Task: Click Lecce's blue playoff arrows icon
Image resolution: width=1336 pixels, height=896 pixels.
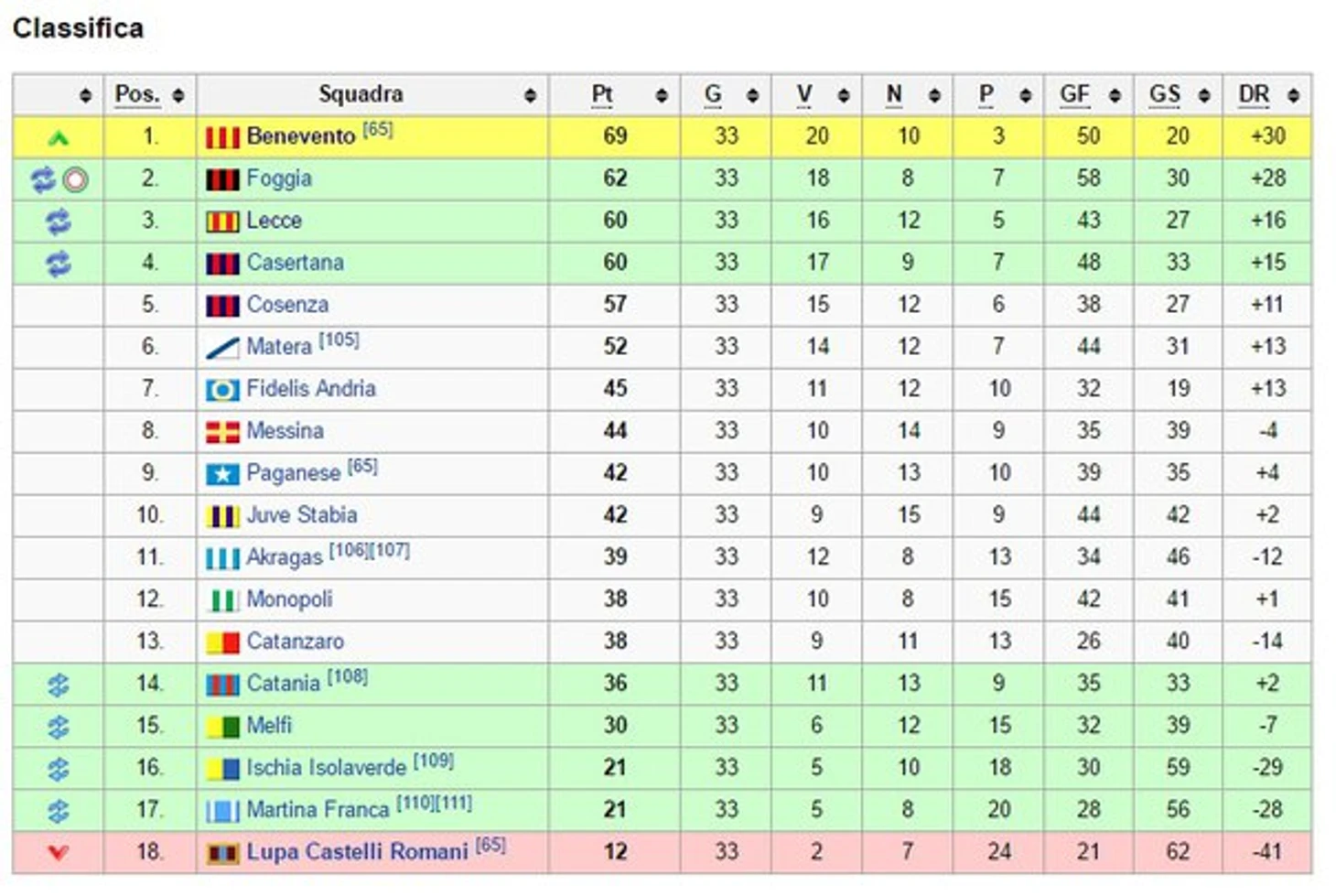Action: click(58, 221)
